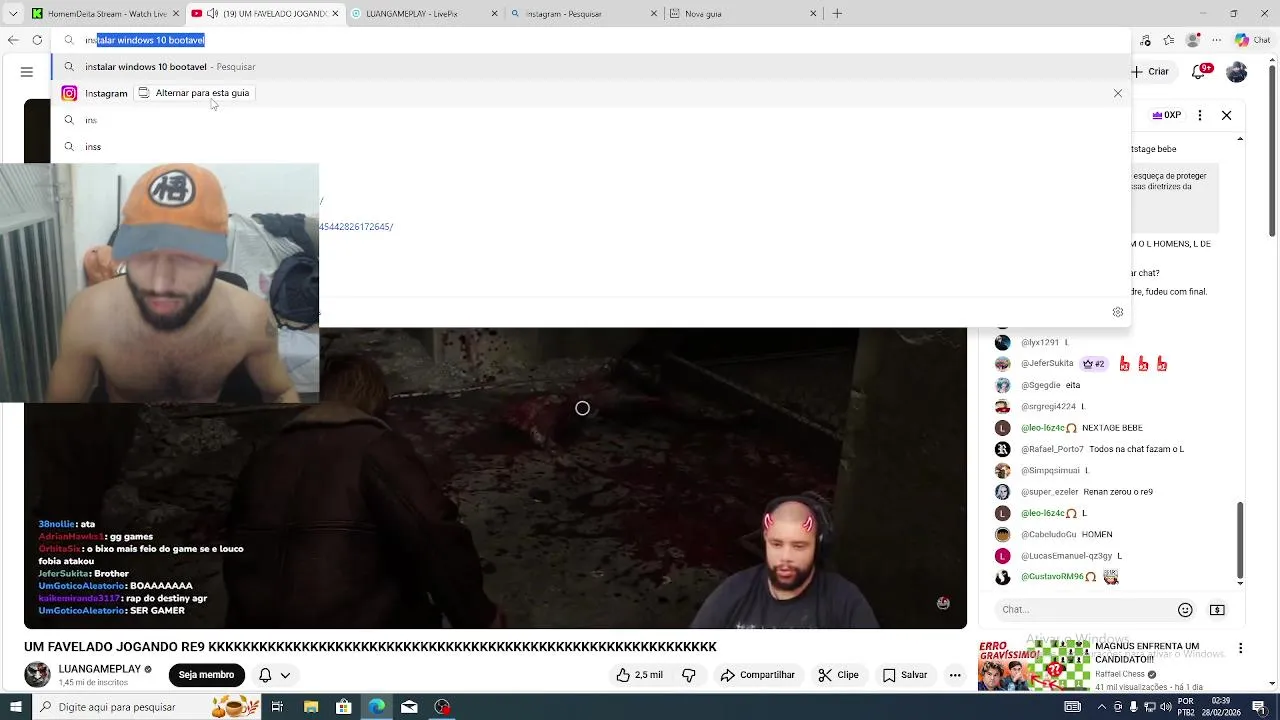Open the Copilot Chat button
The width and height of the screenshot is (1280, 720).
pos(1252,40)
